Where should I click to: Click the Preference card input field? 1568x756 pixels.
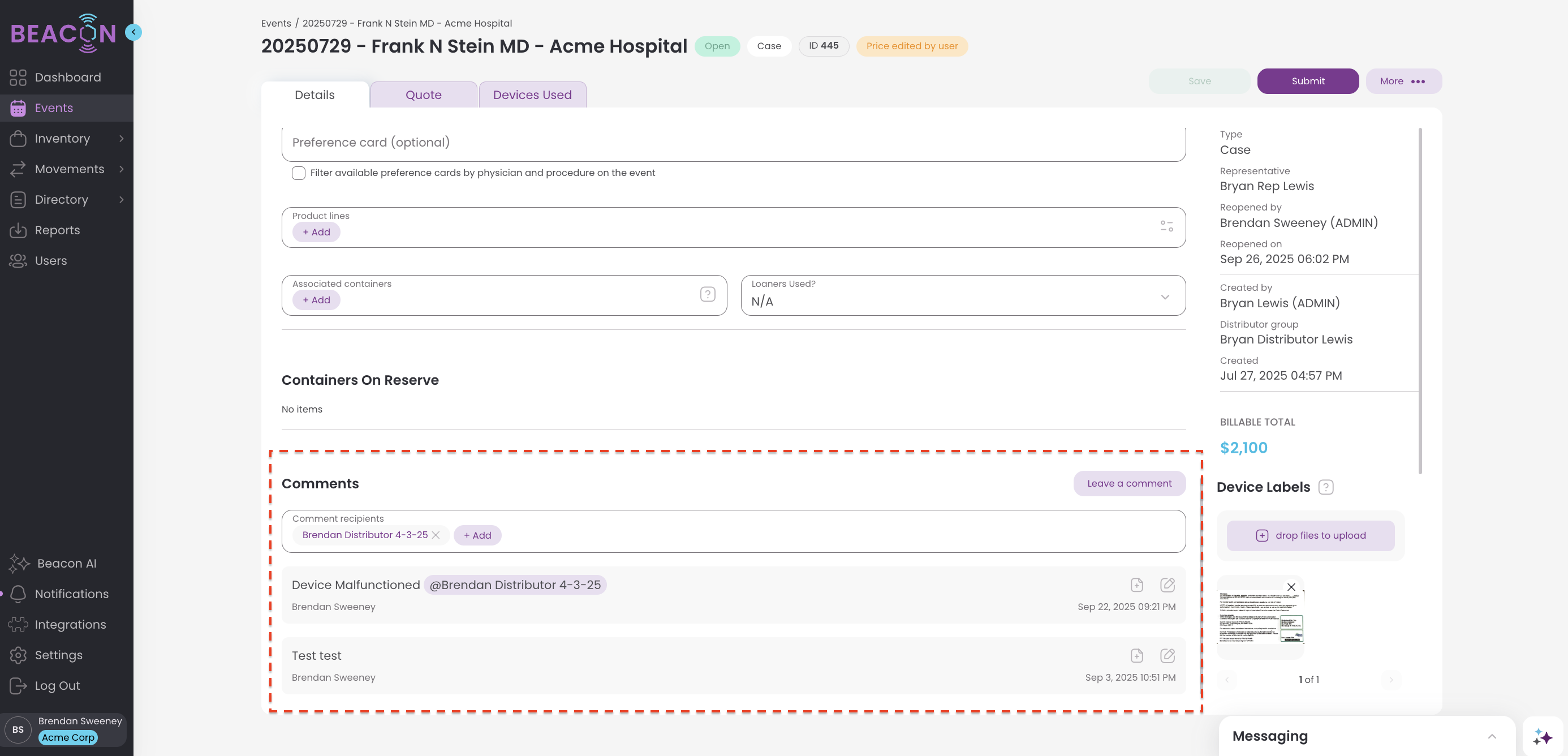[x=733, y=143]
